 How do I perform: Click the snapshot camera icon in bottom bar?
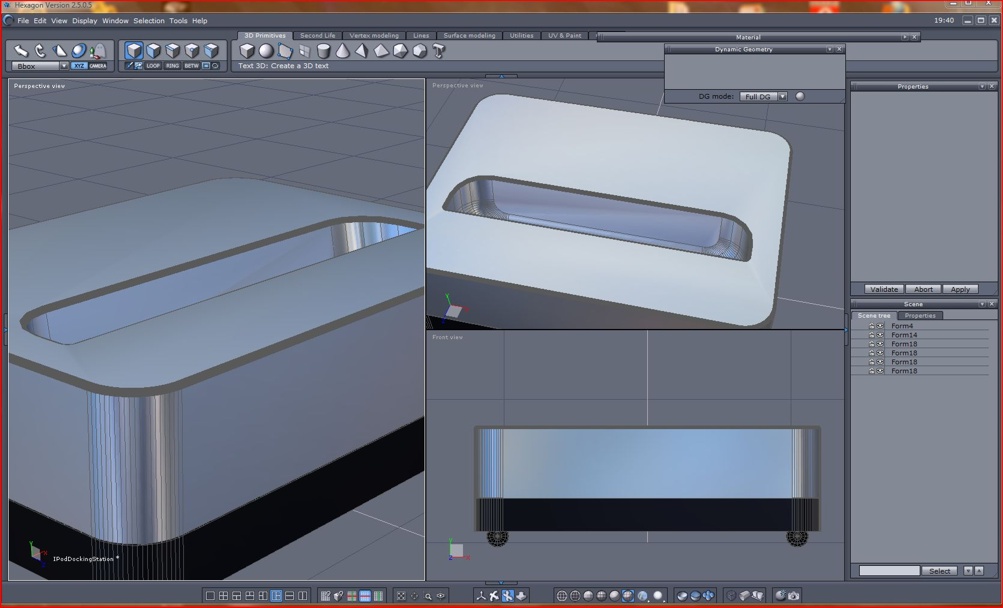coord(793,596)
